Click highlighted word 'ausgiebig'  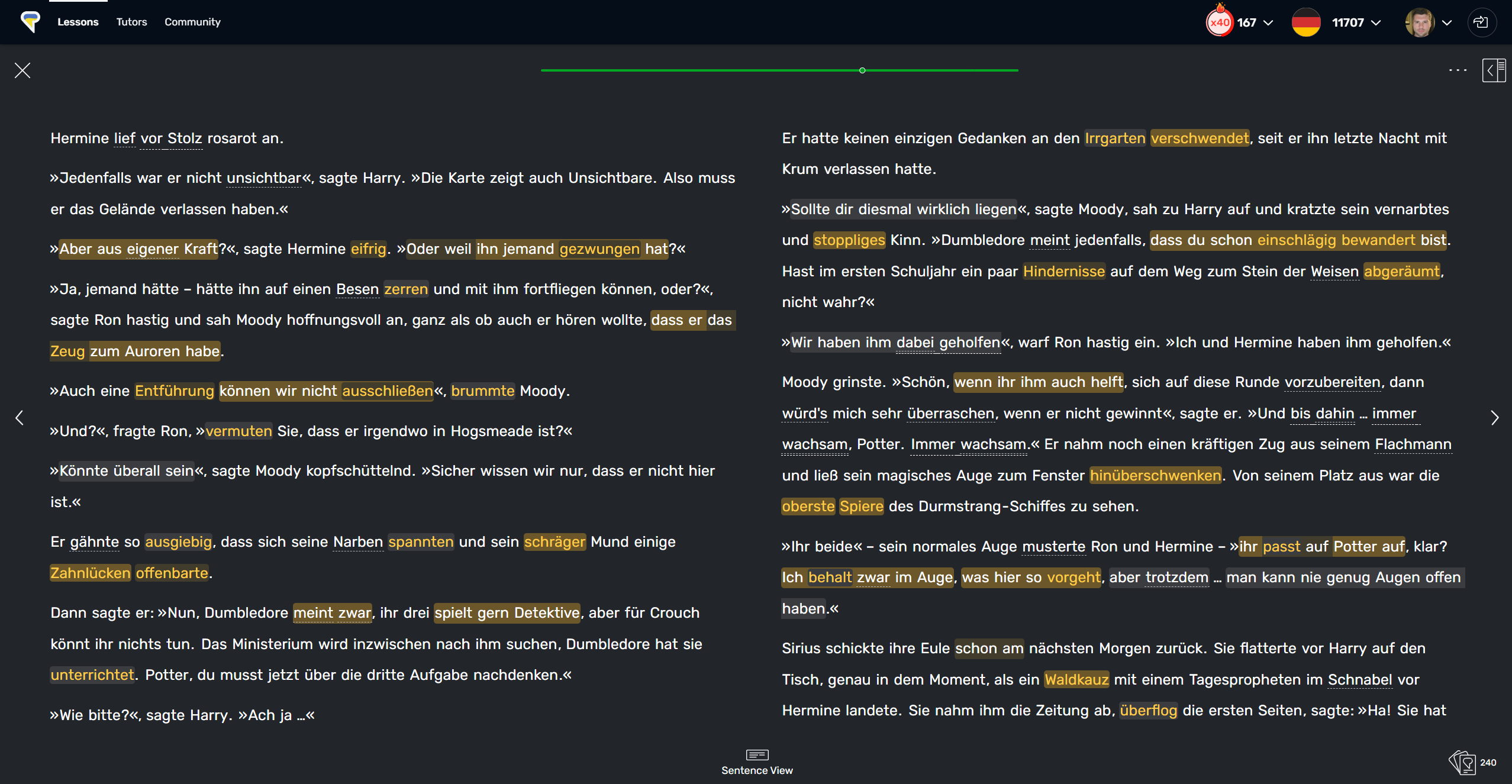coord(178,541)
